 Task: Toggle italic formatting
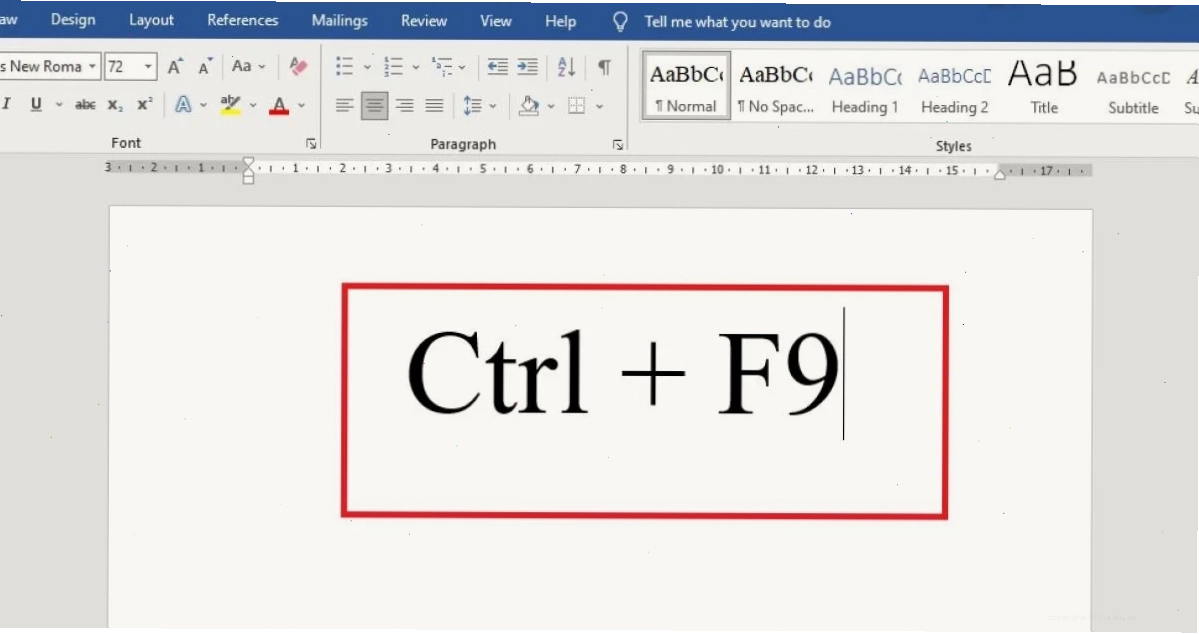coord(7,104)
